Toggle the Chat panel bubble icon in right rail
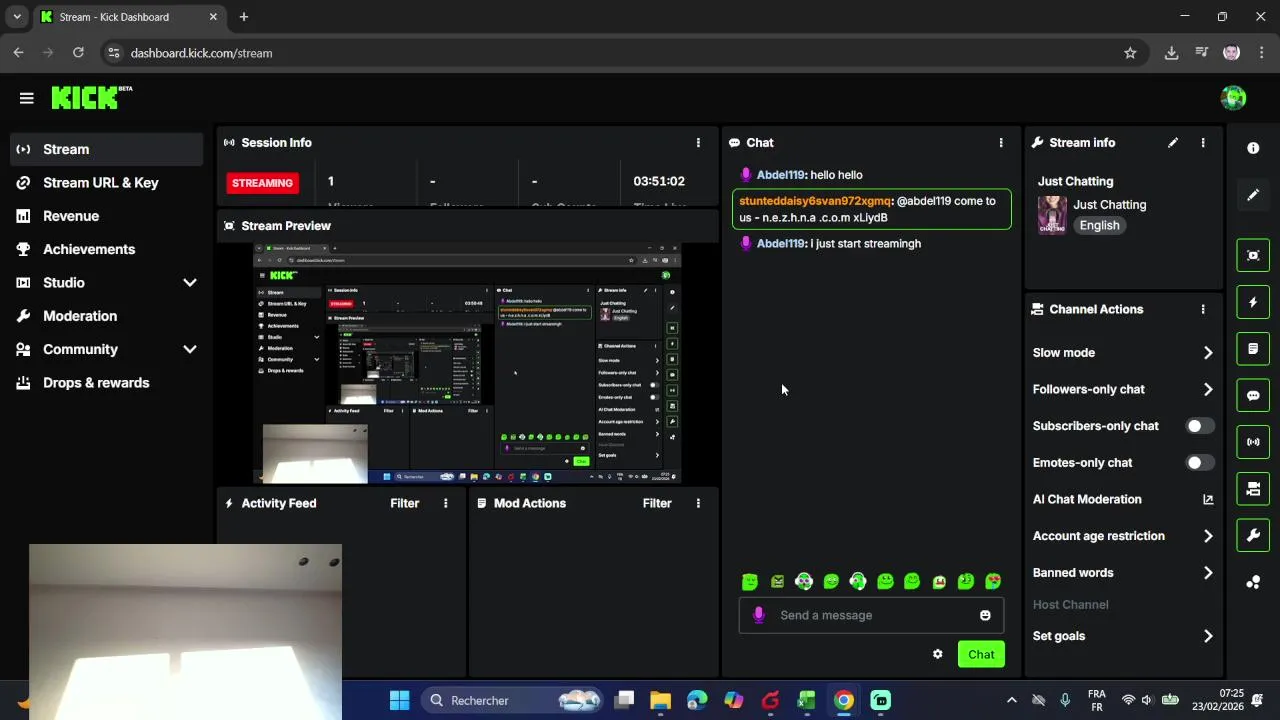Image resolution: width=1280 pixels, height=720 pixels. (1253, 395)
